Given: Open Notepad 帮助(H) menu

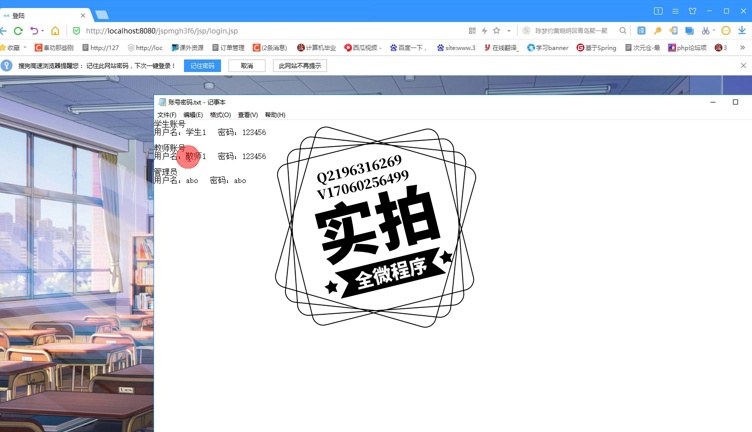Looking at the screenshot, I should pos(275,115).
